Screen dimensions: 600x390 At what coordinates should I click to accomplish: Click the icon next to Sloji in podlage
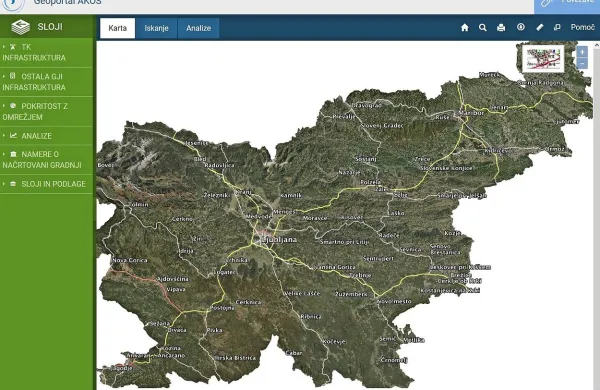tap(13, 184)
